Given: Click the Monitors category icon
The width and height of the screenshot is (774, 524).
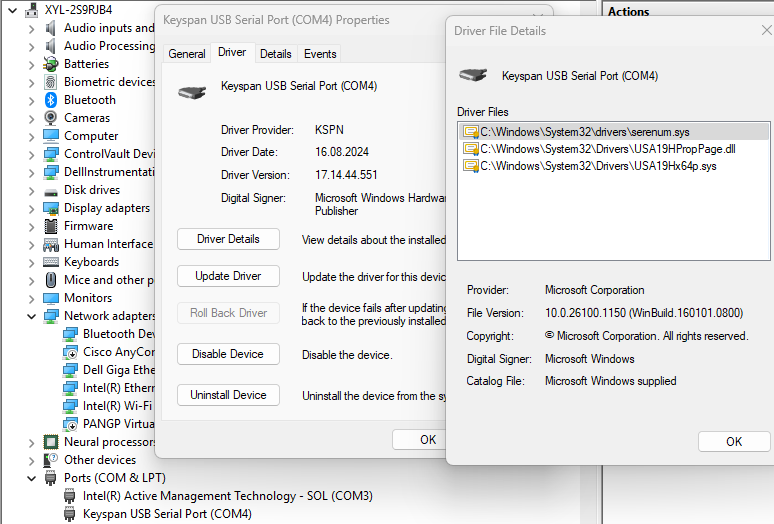Looking at the screenshot, I should click(50, 298).
